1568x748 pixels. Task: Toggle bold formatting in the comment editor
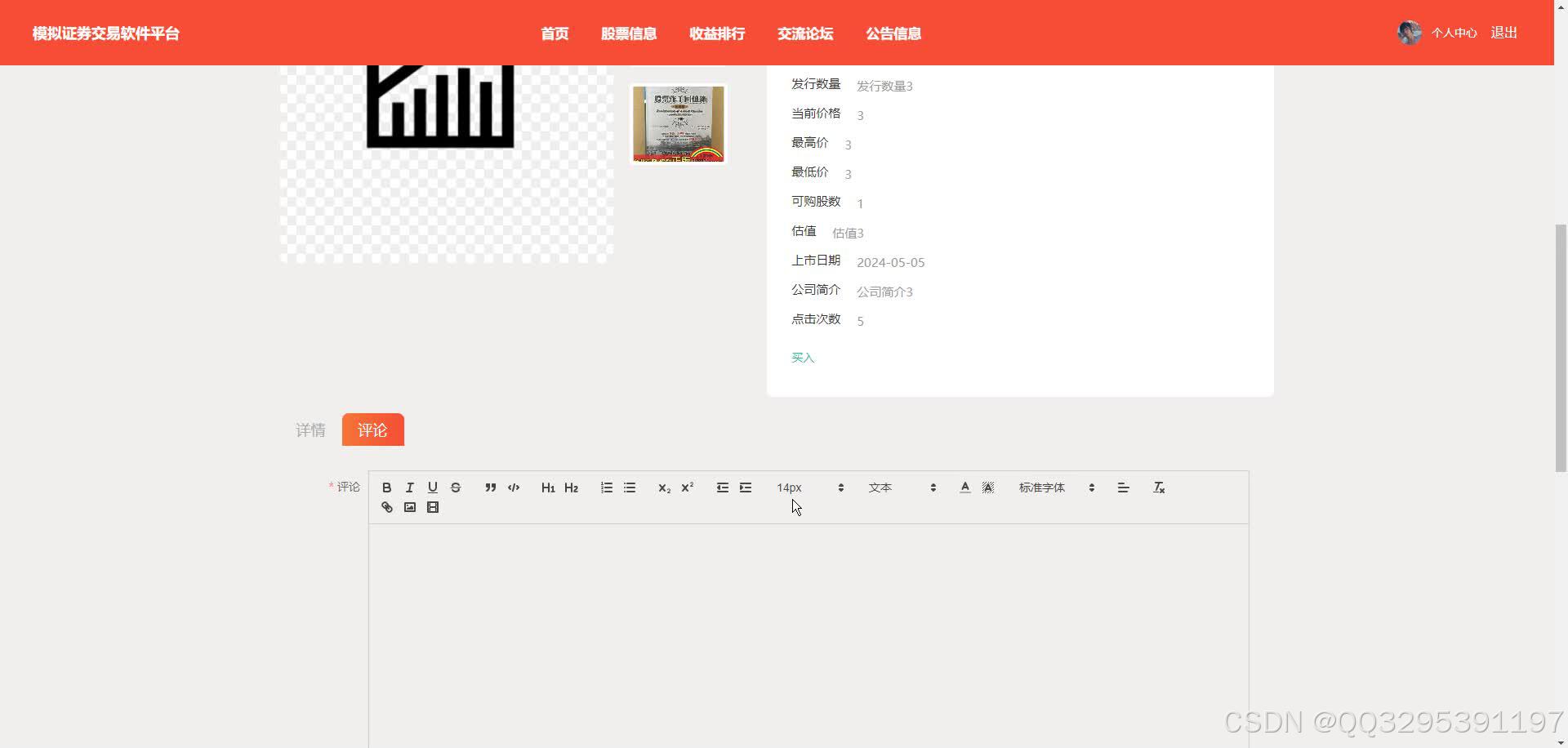[x=387, y=488]
